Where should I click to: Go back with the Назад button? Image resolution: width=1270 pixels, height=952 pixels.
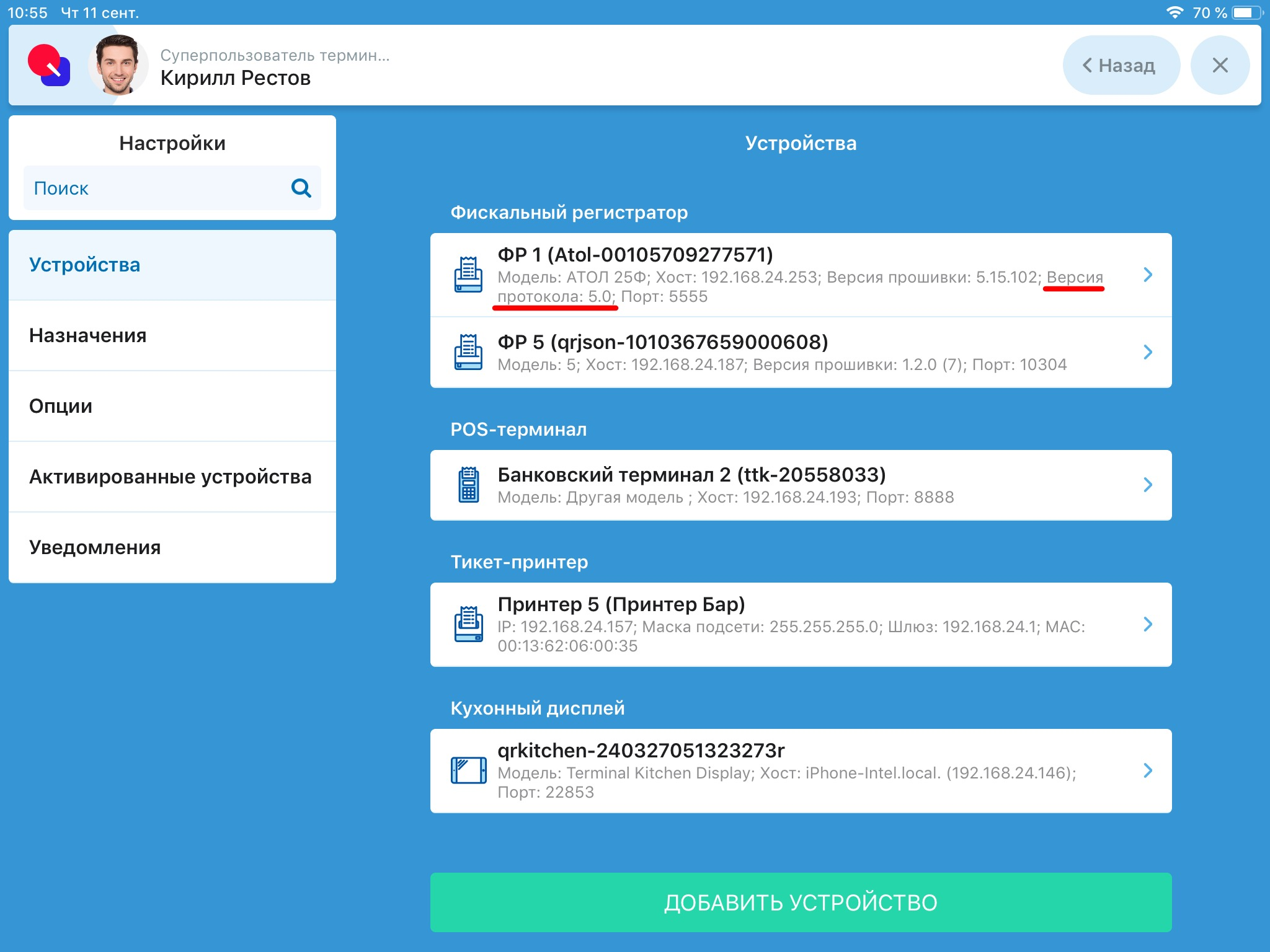1120,65
